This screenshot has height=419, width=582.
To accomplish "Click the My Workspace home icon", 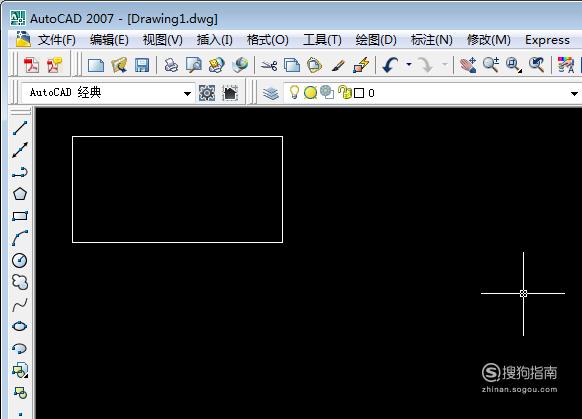I will point(230,93).
